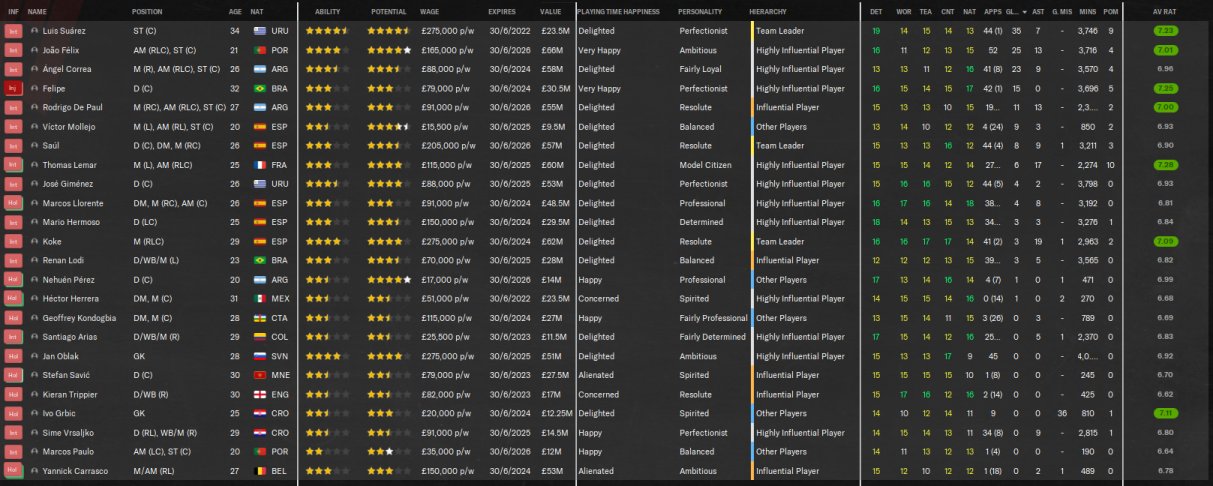Click Stefan Savić's Alienated happiness status
1213x486 pixels.
click(x=596, y=374)
